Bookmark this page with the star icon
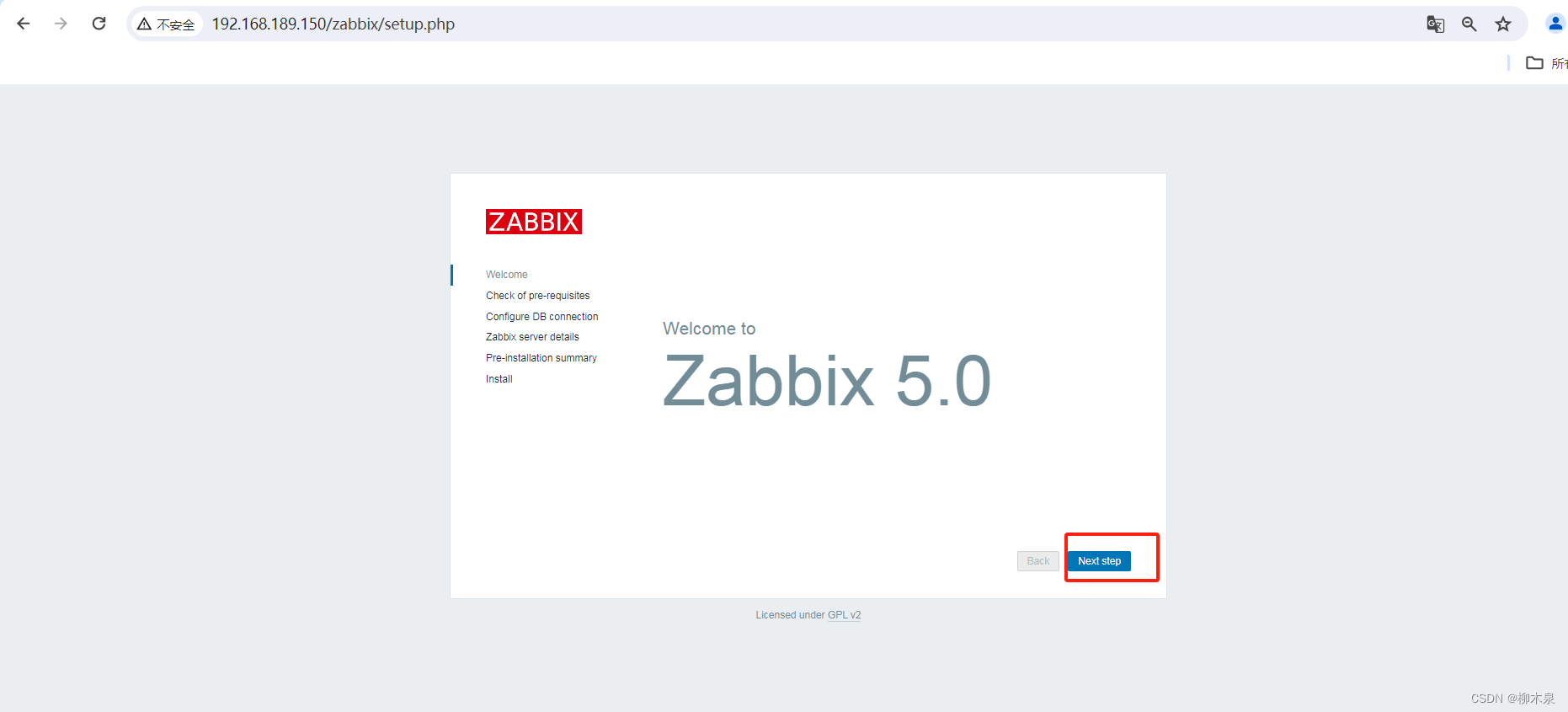This screenshot has height=712, width=1568. [x=1503, y=24]
